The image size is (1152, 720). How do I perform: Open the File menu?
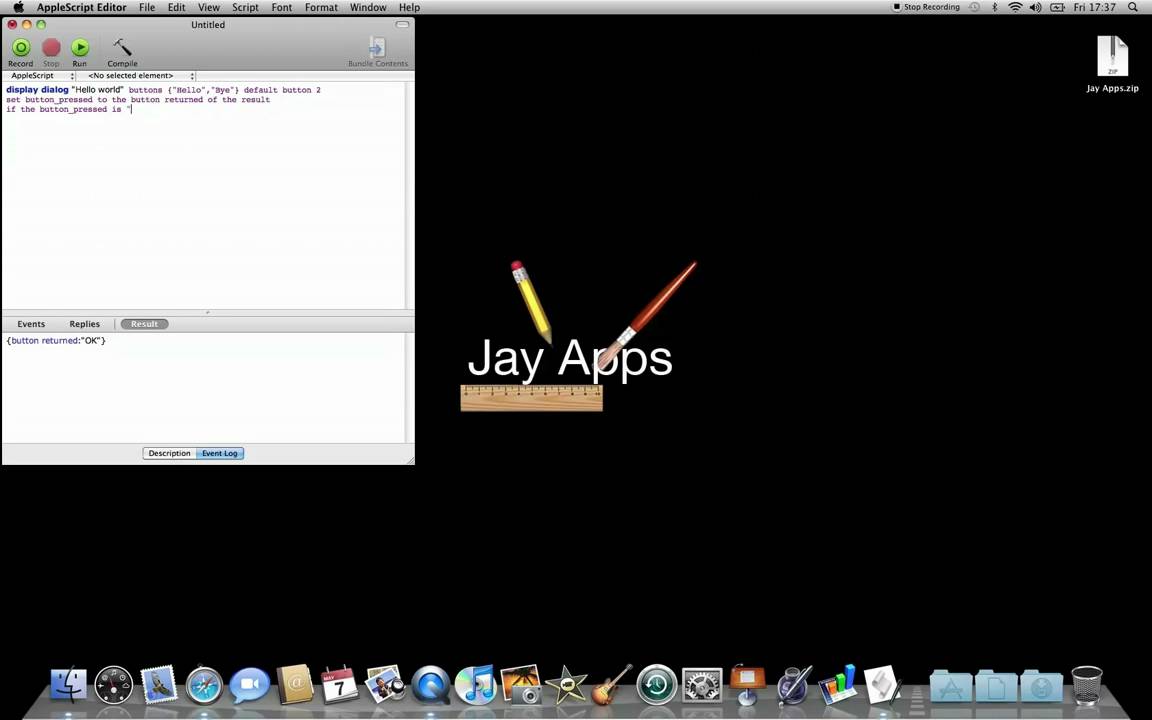[x=147, y=7]
